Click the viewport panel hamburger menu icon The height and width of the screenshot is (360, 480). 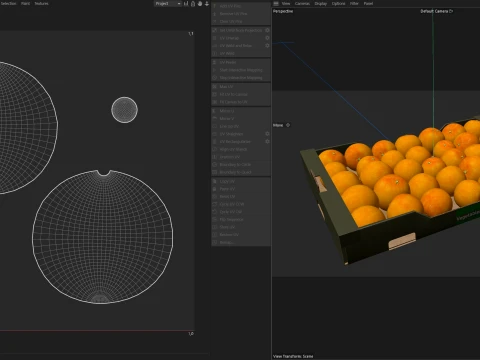pyautogui.click(x=276, y=3)
